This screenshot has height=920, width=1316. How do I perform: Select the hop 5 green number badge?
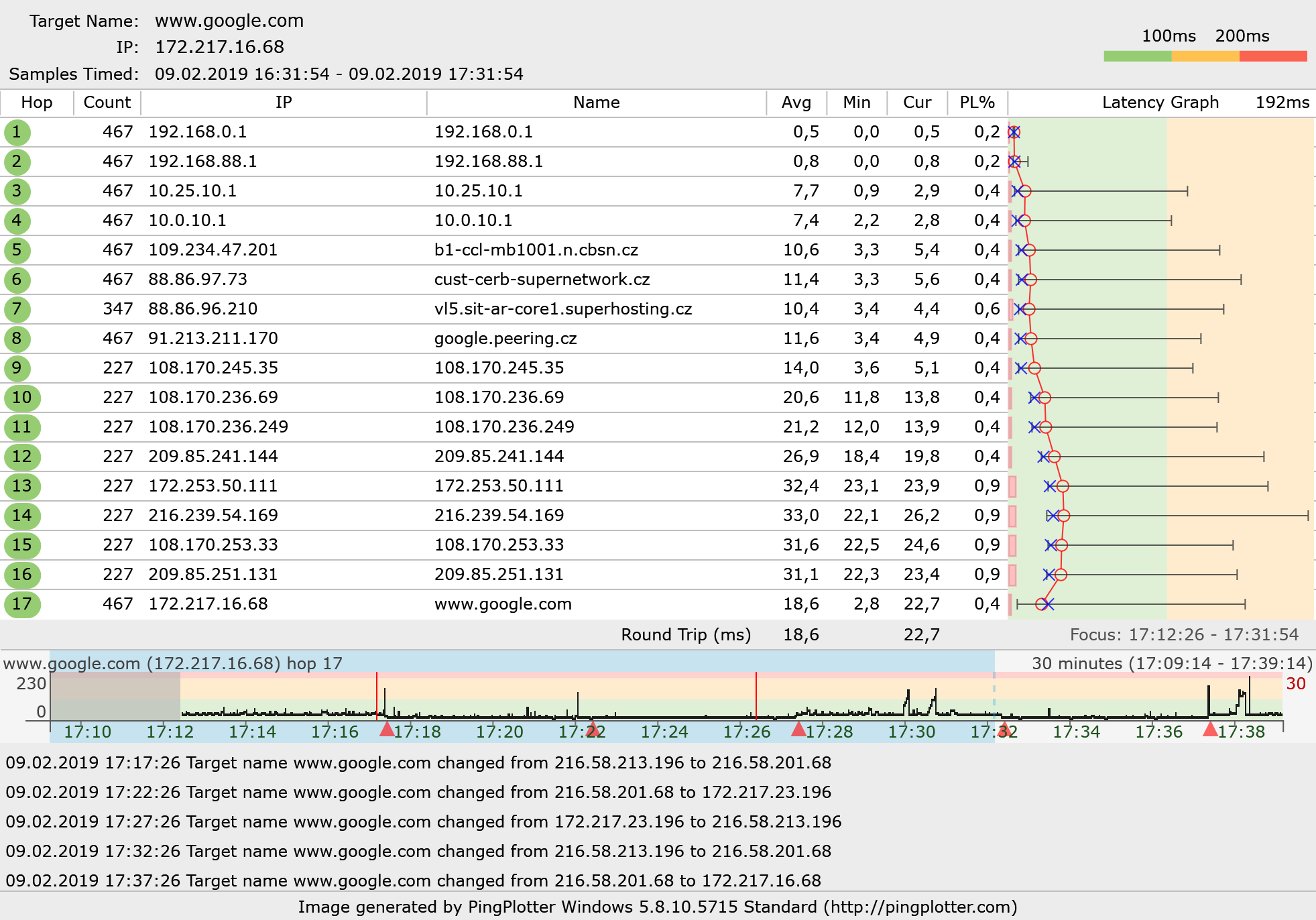point(17,250)
